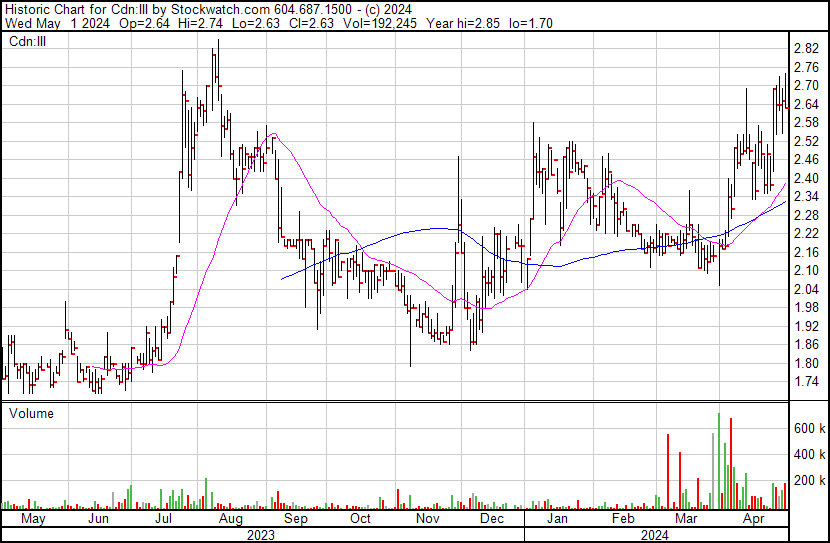Select the Aug month label on time axis
The image size is (830, 543).
pos(231,518)
